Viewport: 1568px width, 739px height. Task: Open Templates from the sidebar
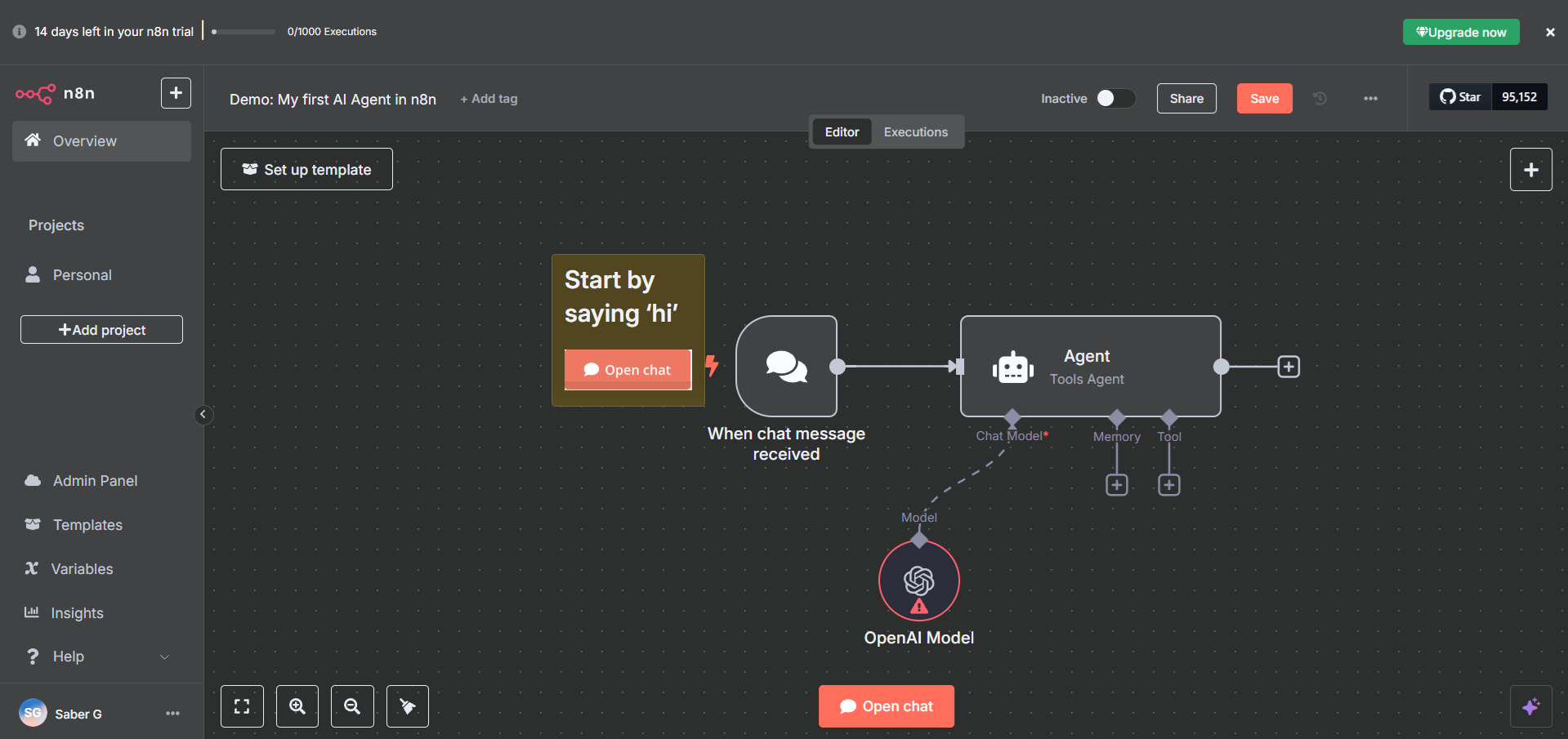[x=101, y=525]
